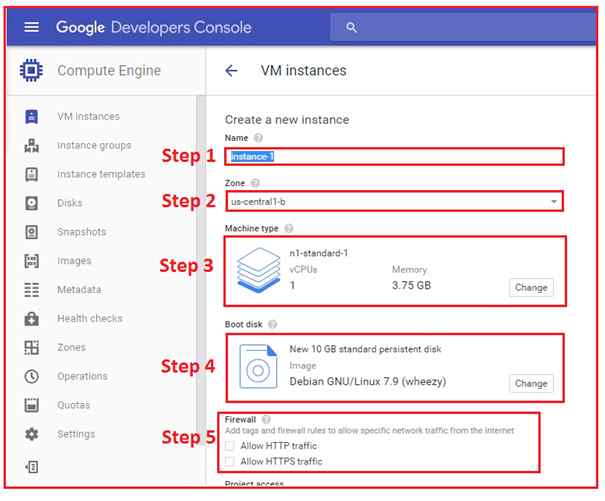Click the 3.75 GB memory value
This screenshot has width=605, height=501.
pyautogui.click(x=411, y=286)
